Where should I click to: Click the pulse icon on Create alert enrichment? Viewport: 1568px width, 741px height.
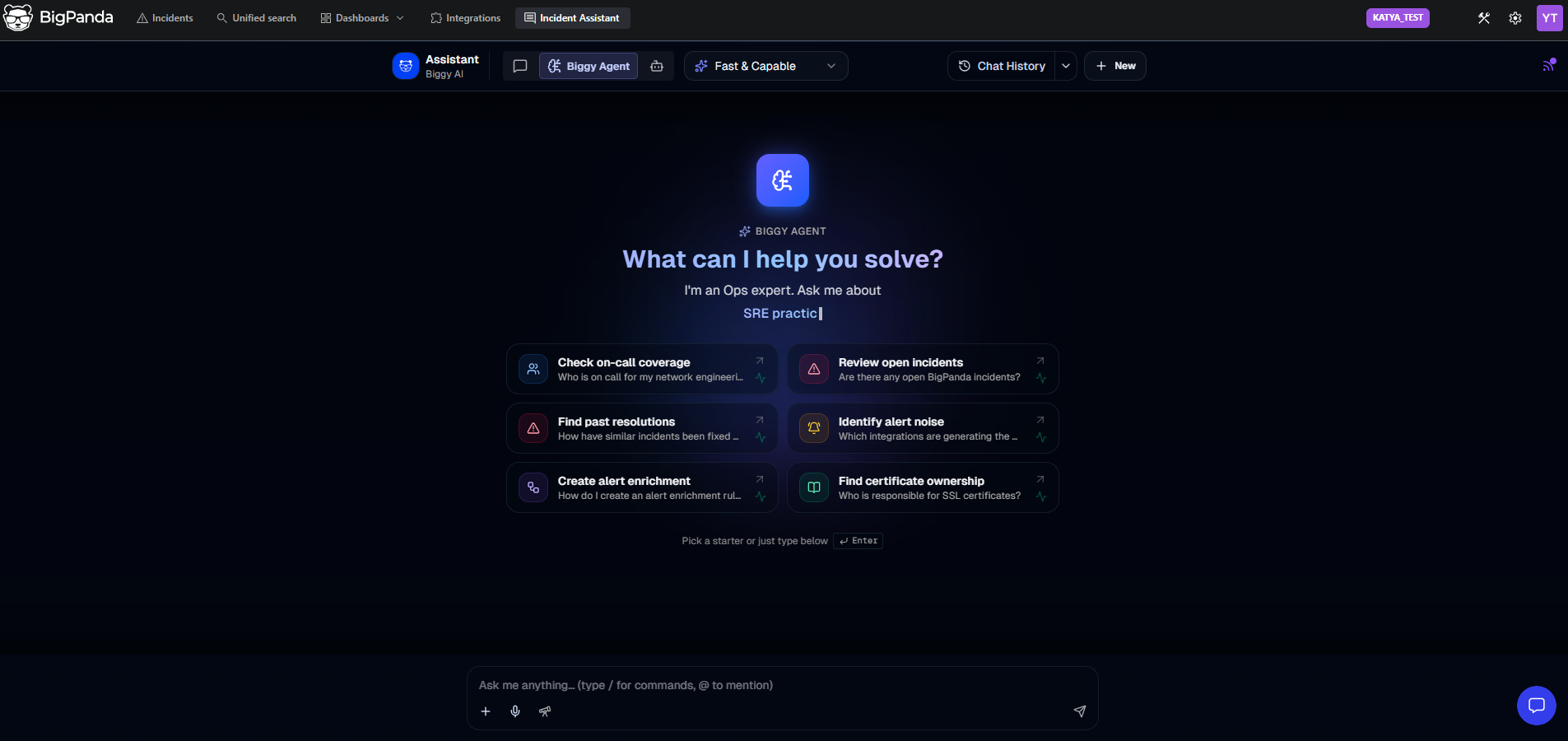click(761, 496)
